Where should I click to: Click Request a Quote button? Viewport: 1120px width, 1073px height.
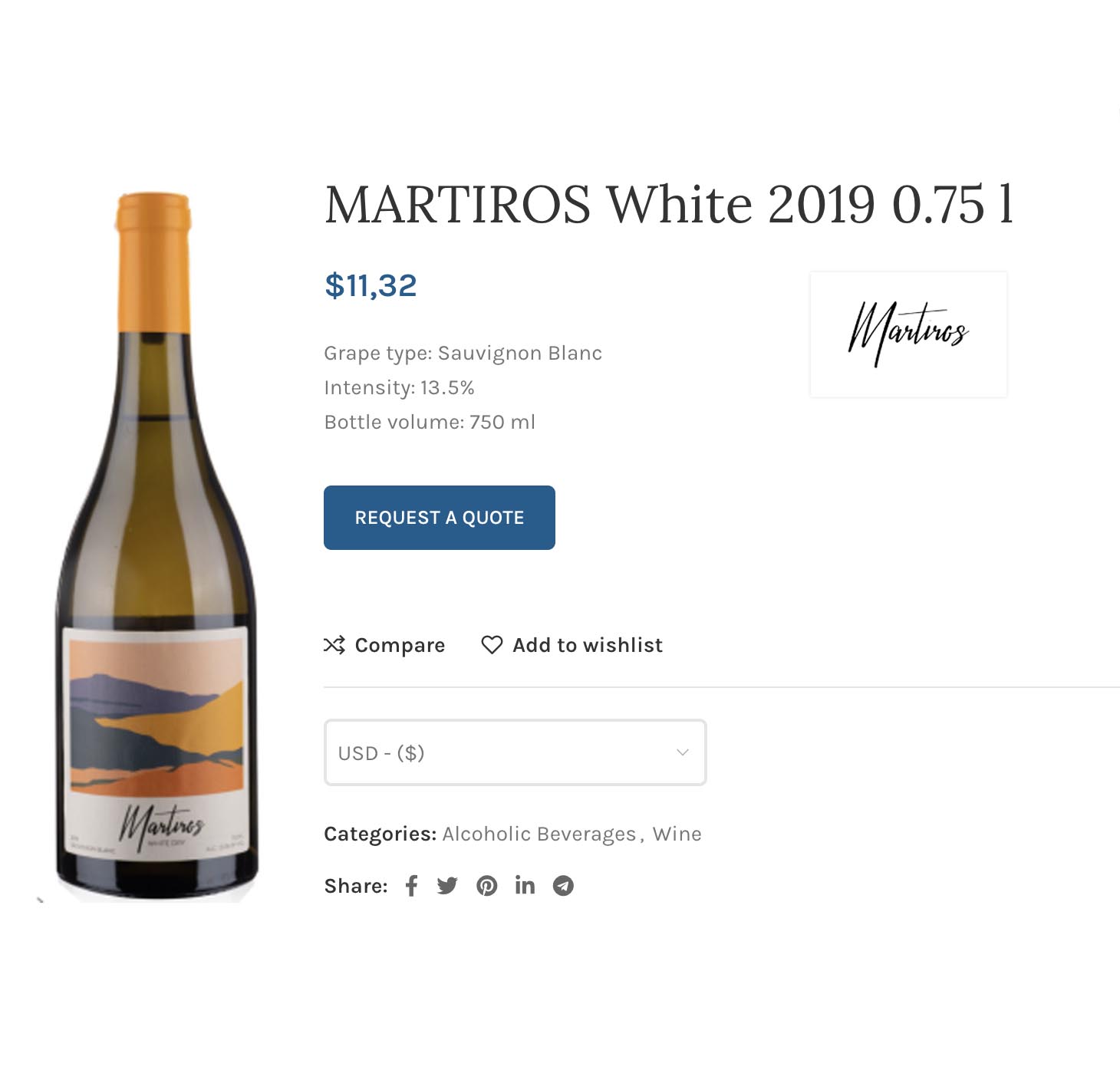(x=440, y=518)
